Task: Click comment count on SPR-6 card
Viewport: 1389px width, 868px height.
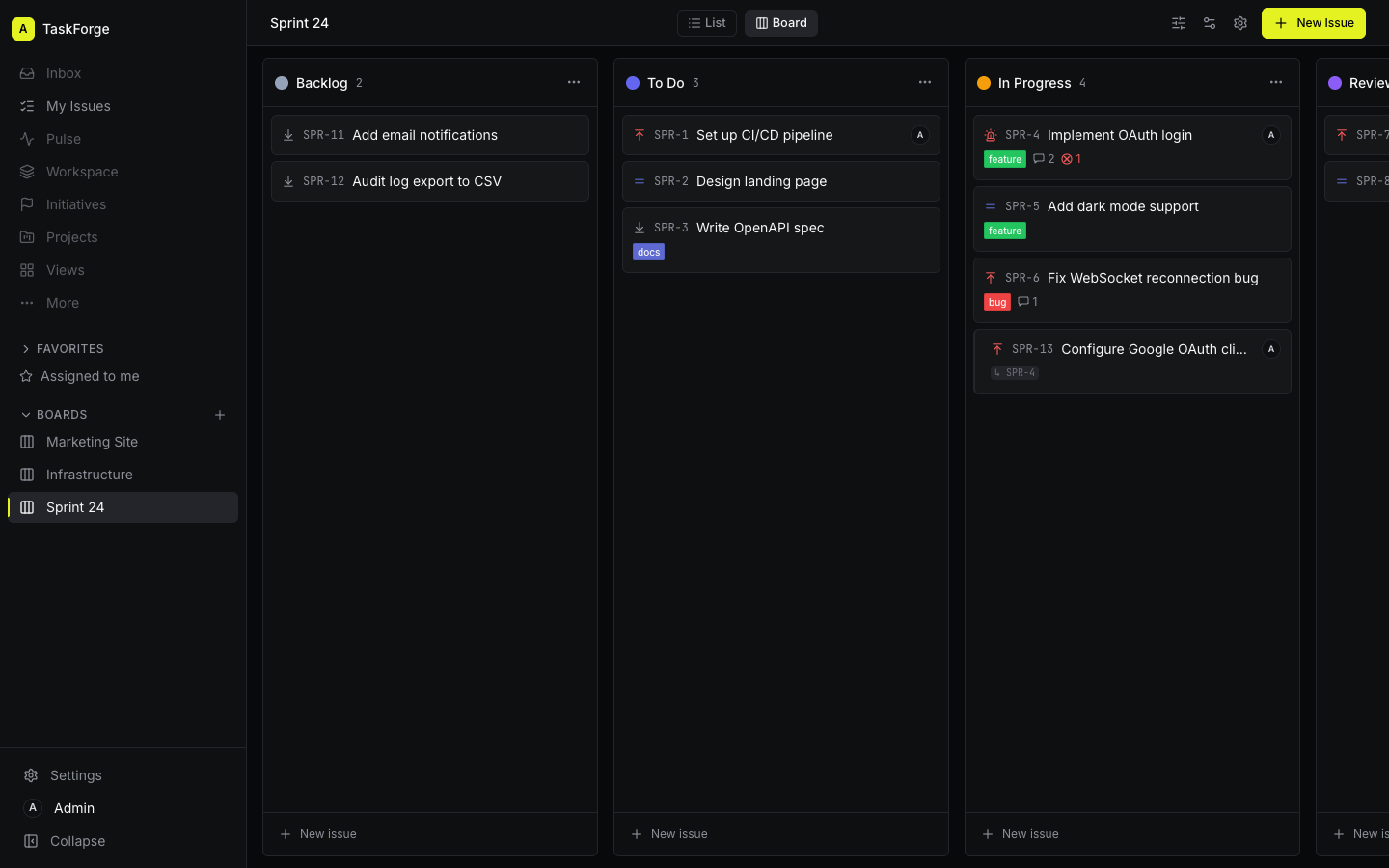Action: 1027,302
